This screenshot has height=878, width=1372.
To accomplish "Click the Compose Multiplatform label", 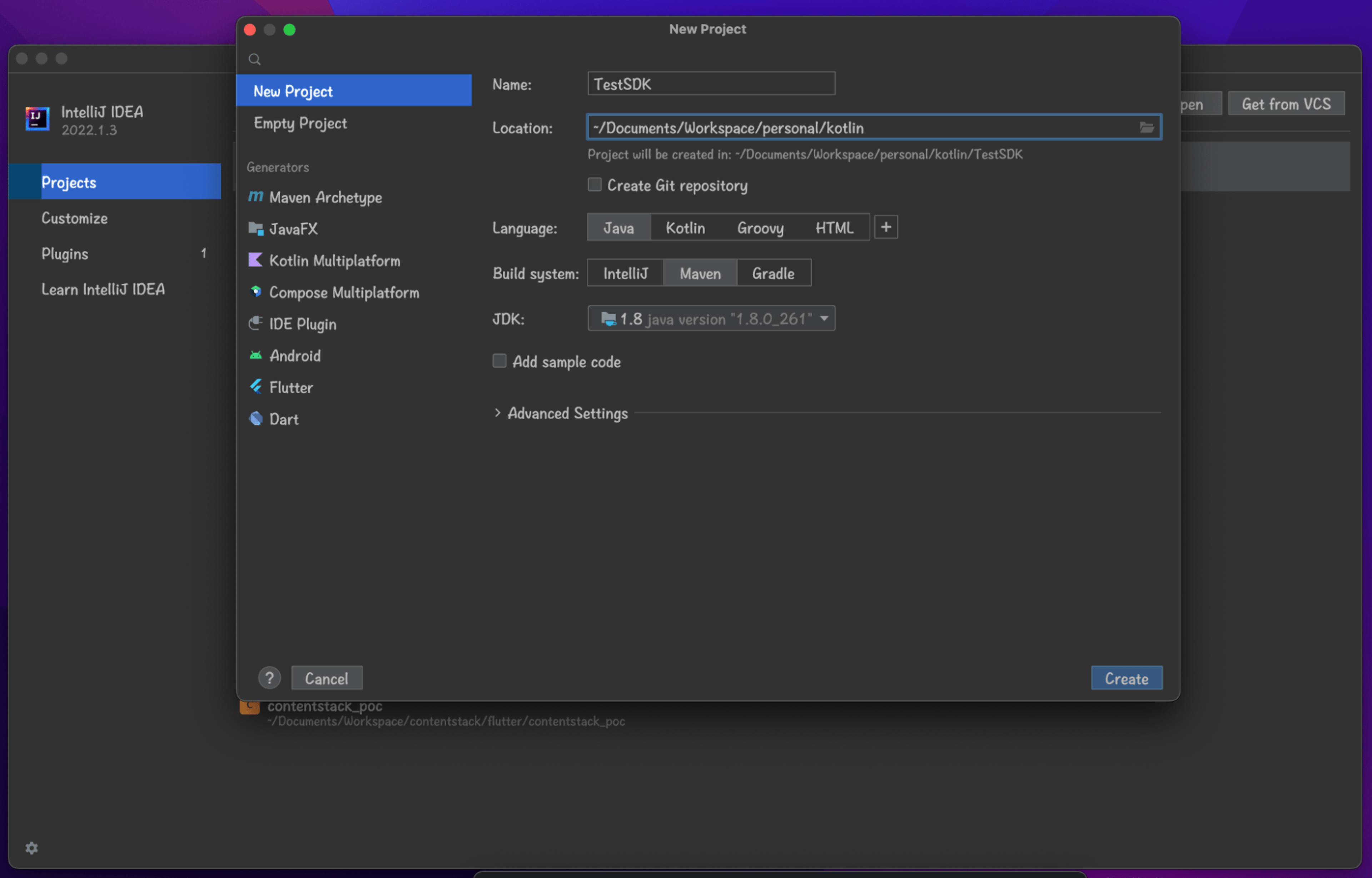I will (x=344, y=293).
